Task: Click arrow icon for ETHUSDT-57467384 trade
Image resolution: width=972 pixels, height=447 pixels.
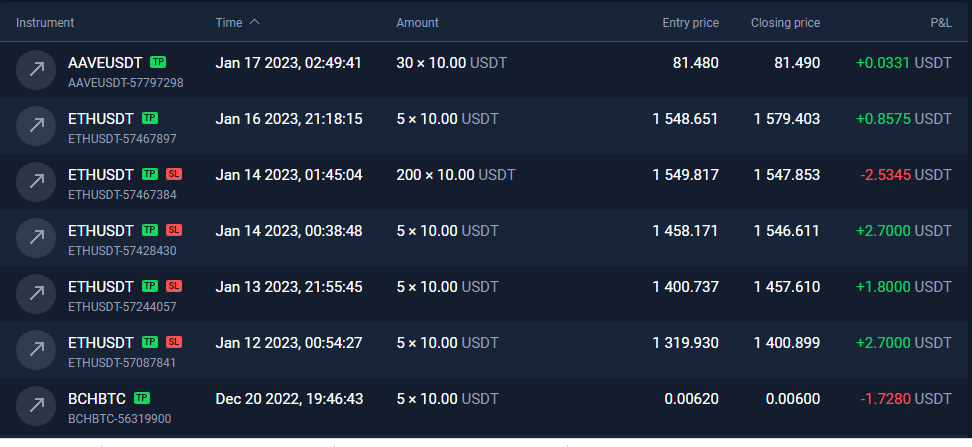Action: (x=36, y=182)
